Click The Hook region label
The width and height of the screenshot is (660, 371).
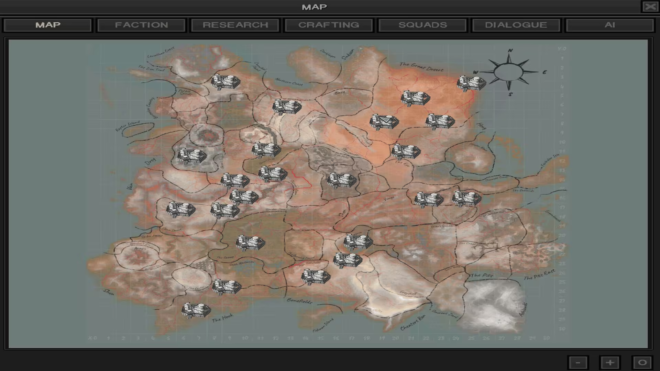pos(222,319)
